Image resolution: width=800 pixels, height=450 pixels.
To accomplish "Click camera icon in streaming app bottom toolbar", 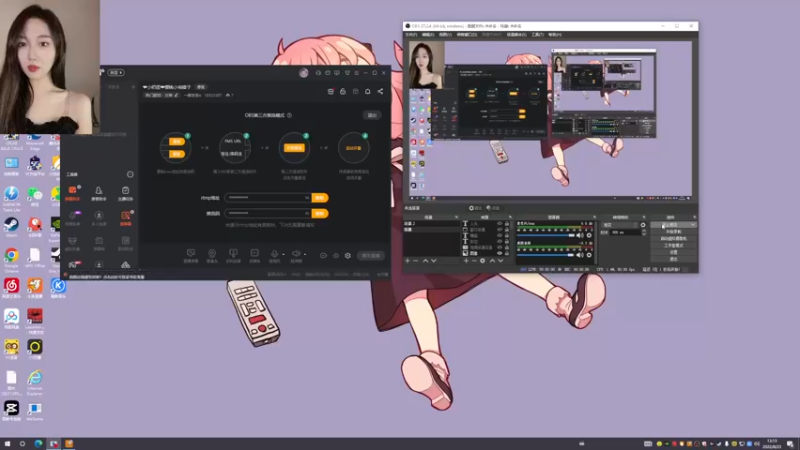I will click(x=212, y=254).
